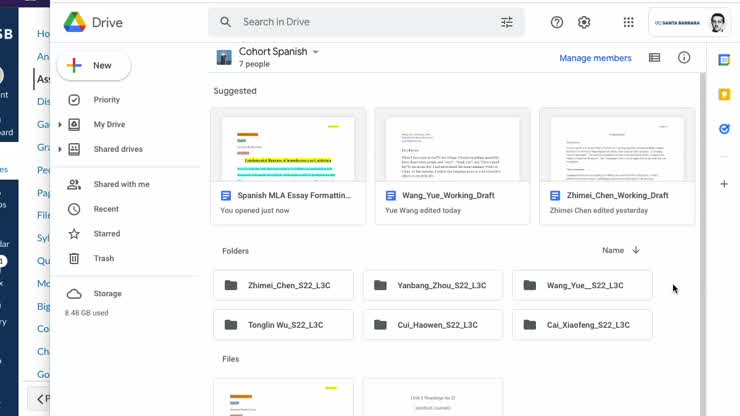Open folder Yanbang_Zhou_S22_L3C
This screenshot has width=740, height=416.
(433, 285)
